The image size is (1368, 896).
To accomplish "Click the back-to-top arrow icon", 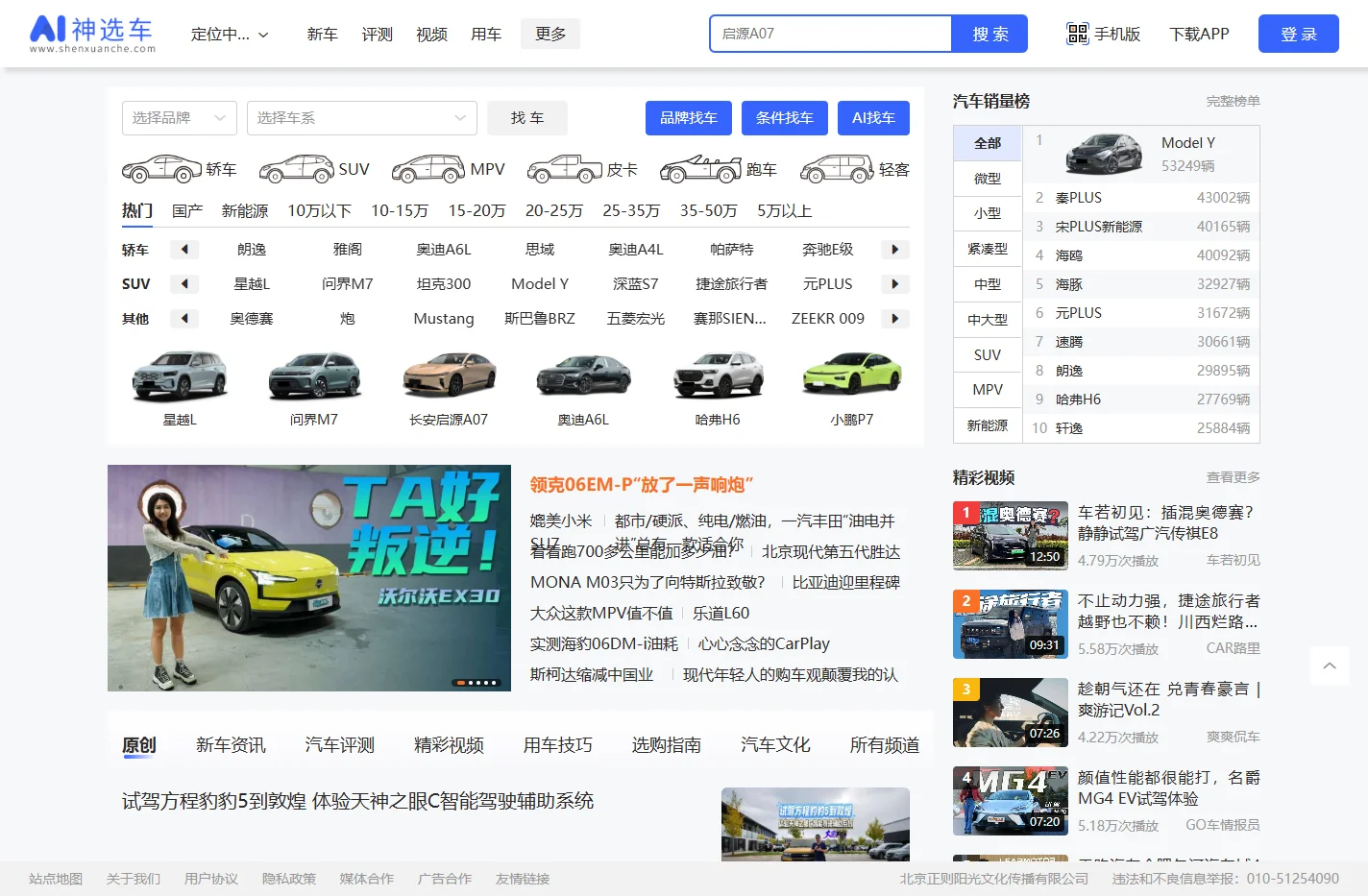I will [x=1330, y=666].
